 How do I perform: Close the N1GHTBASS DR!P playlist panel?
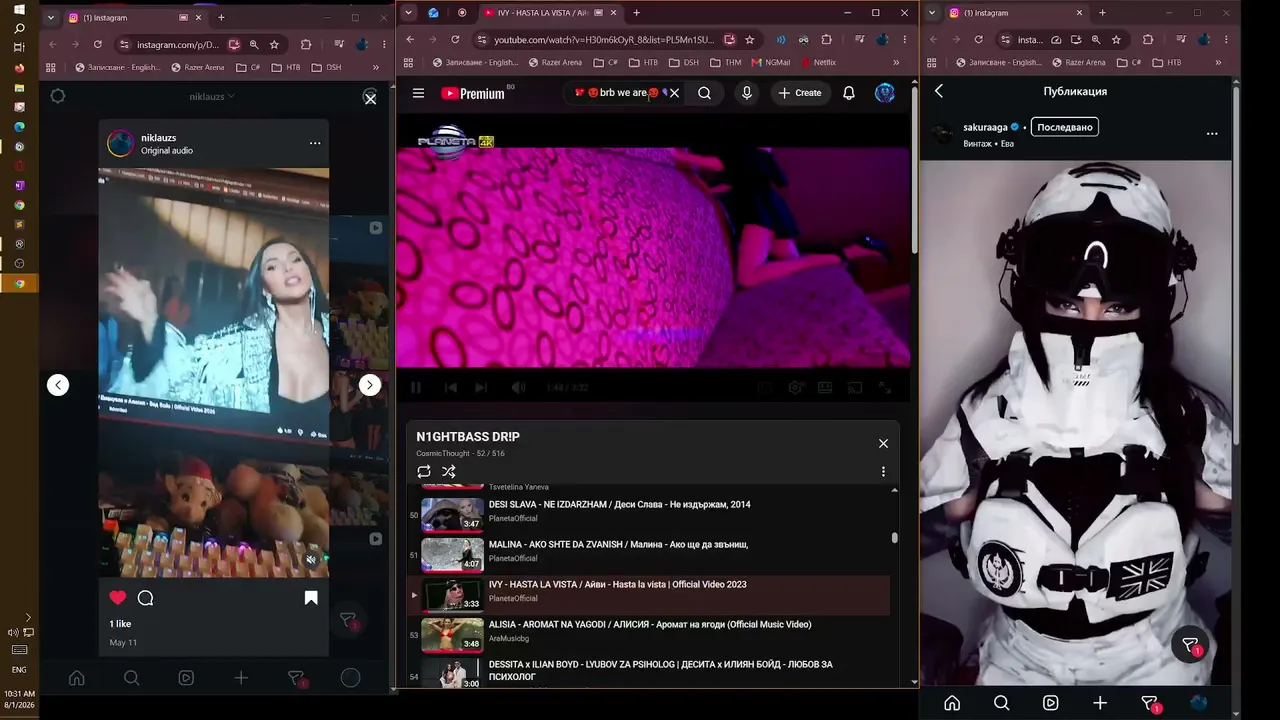coord(883,443)
